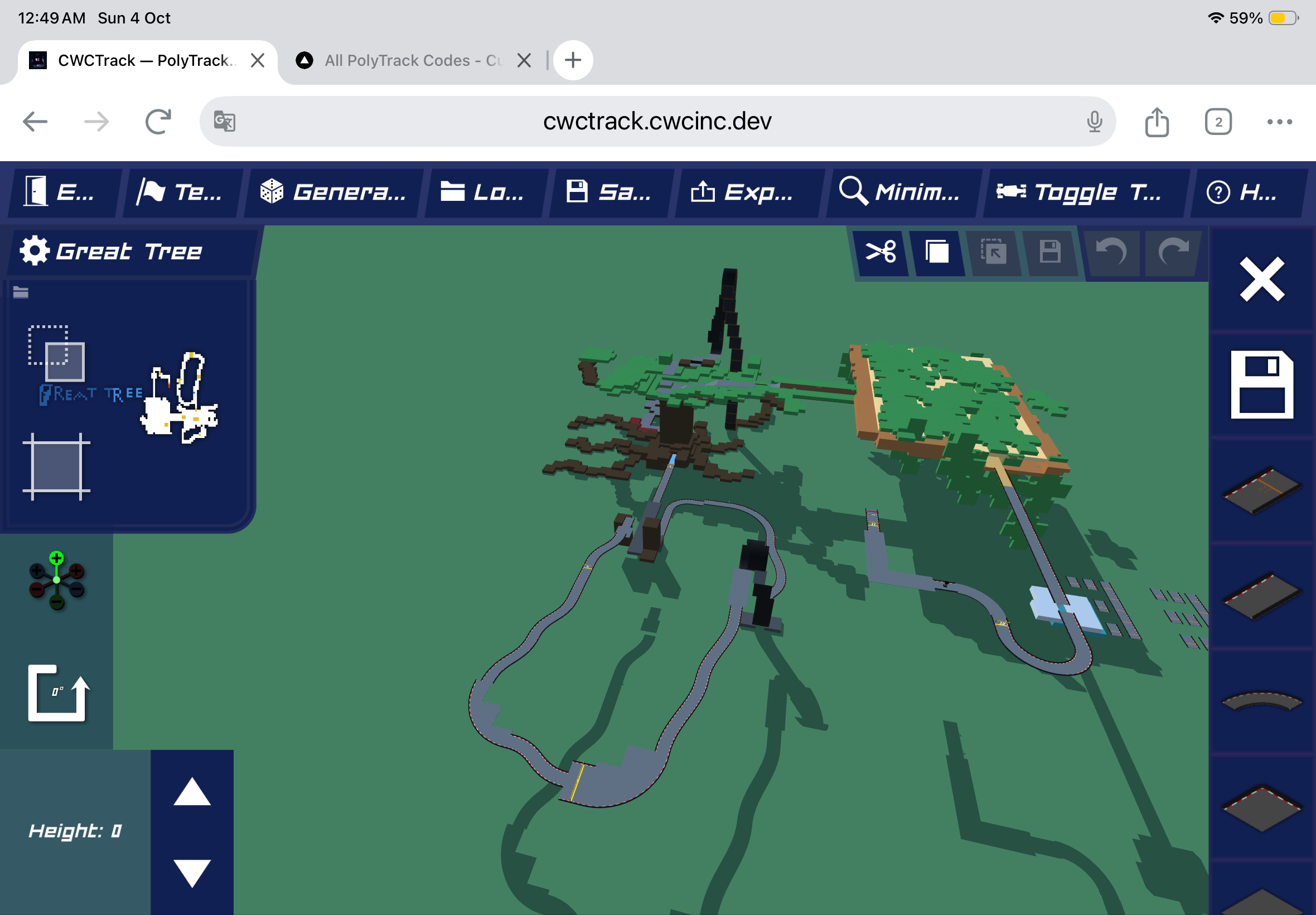
Task: Choose the dotted box selection tool
Action: (56, 353)
